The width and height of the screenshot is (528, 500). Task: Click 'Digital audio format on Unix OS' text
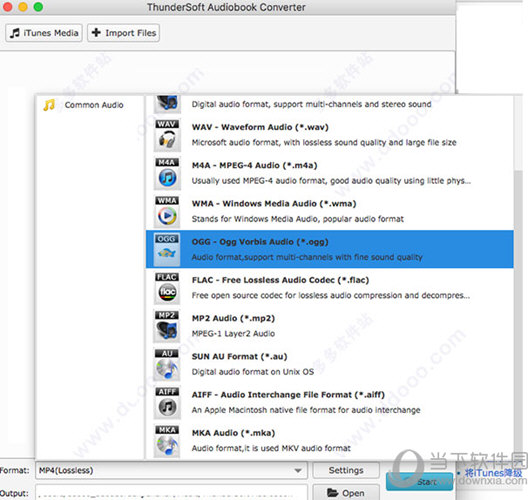pyautogui.click(x=253, y=372)
